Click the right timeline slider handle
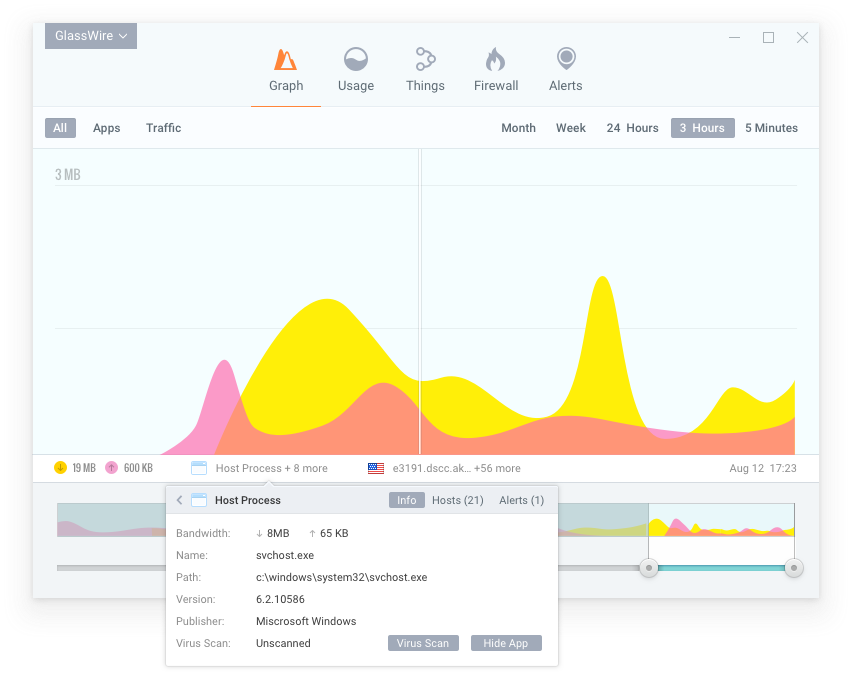The width and height of the screenshot is (852, 679). [x=794, y=568]
